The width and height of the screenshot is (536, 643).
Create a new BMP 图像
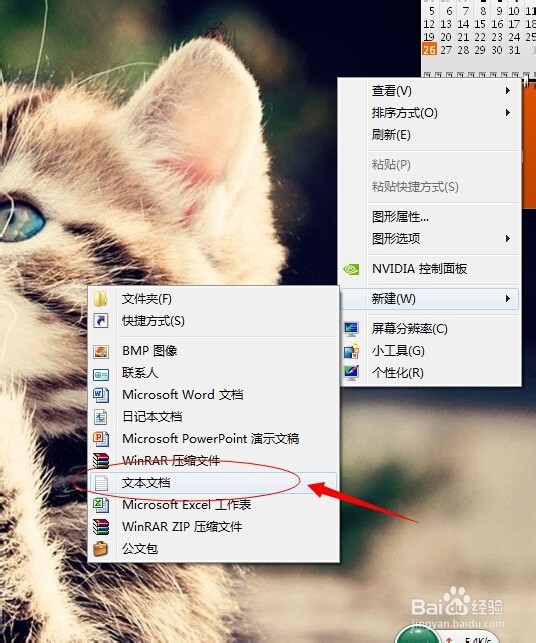click(213, 351)
